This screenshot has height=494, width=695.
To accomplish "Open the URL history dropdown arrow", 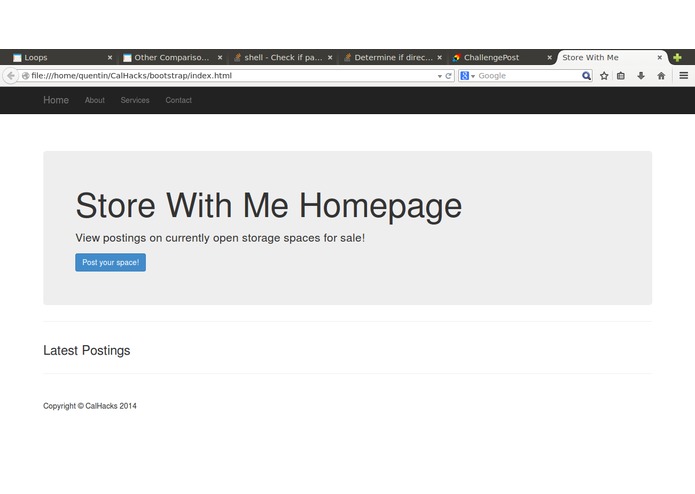I will [x=440, y=76].
